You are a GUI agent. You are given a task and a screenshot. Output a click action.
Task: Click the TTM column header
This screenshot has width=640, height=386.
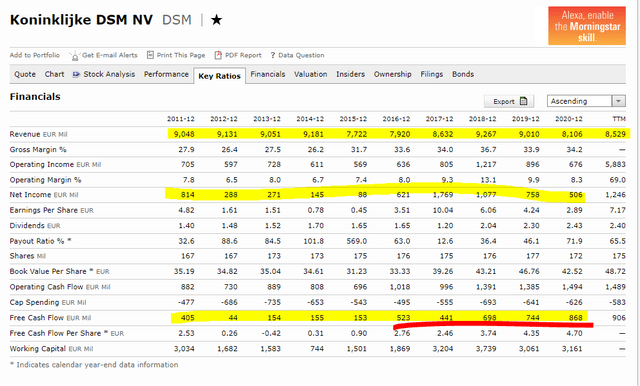[x=619, y=119]
